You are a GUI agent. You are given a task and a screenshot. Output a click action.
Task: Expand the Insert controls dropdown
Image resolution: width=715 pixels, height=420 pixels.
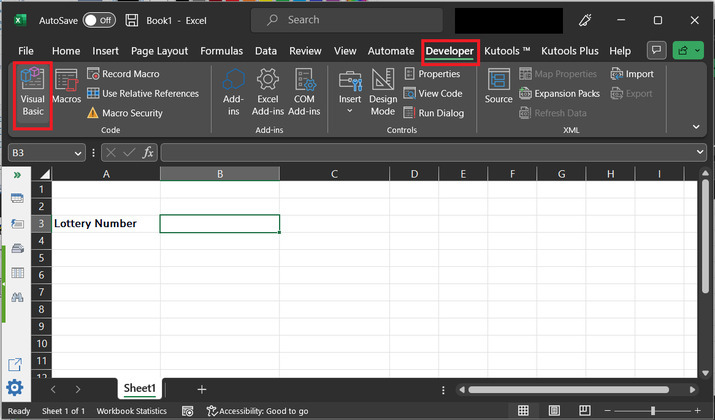coord(350,111)
